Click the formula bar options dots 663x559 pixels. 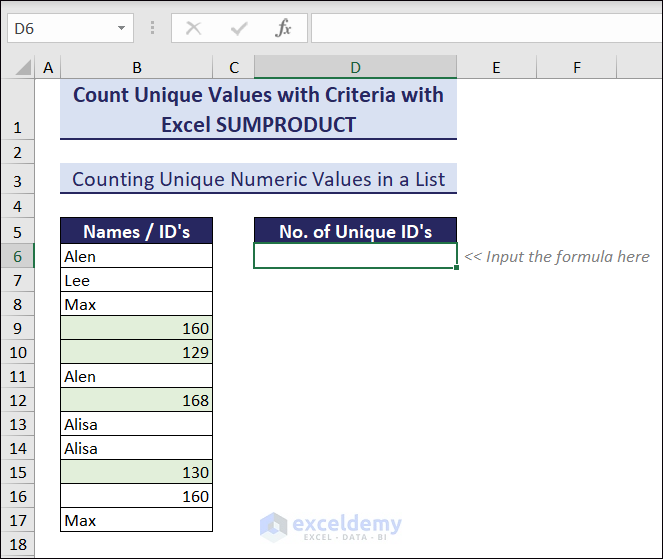[x=152, y=28]
